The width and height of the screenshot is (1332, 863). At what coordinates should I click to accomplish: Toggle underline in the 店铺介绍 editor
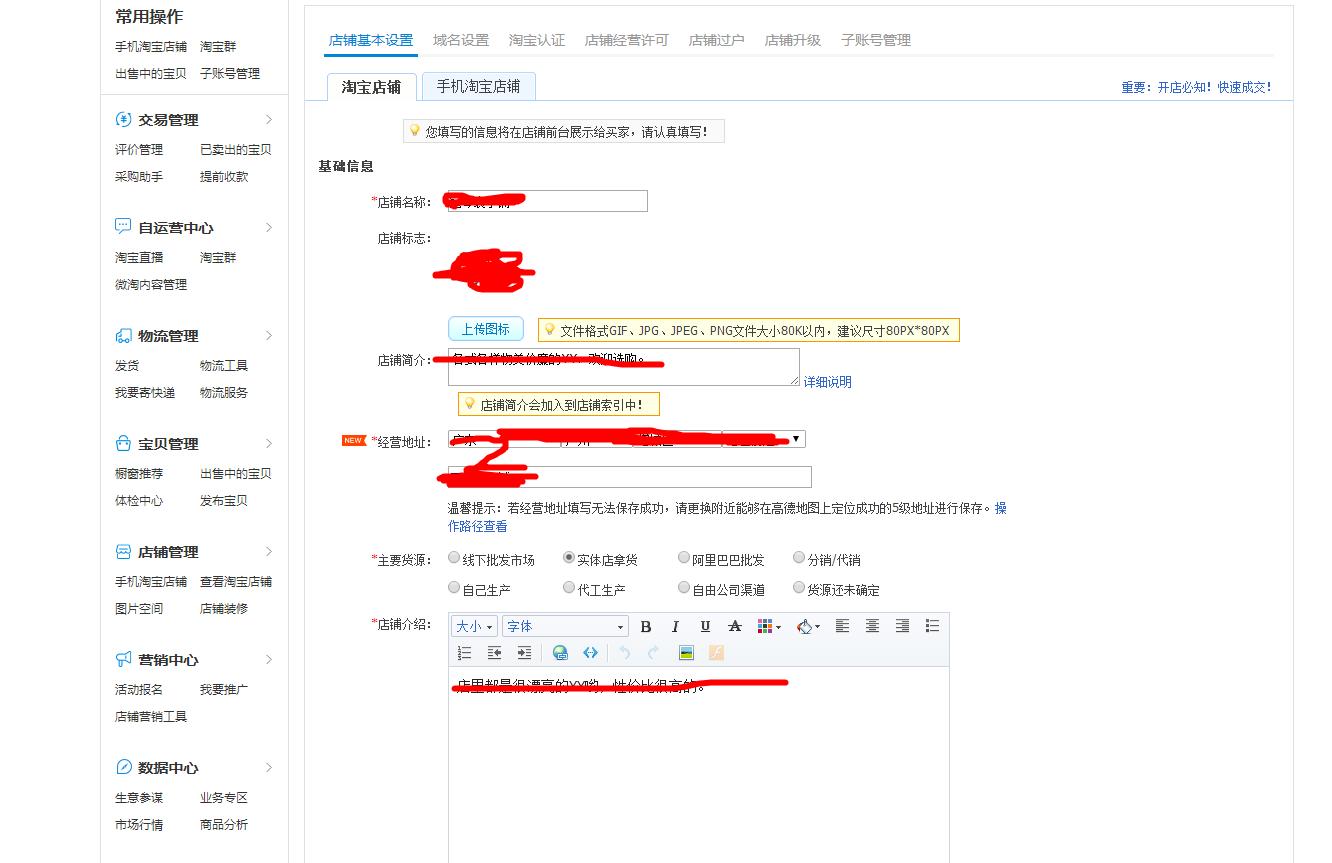tap(704, 626)
